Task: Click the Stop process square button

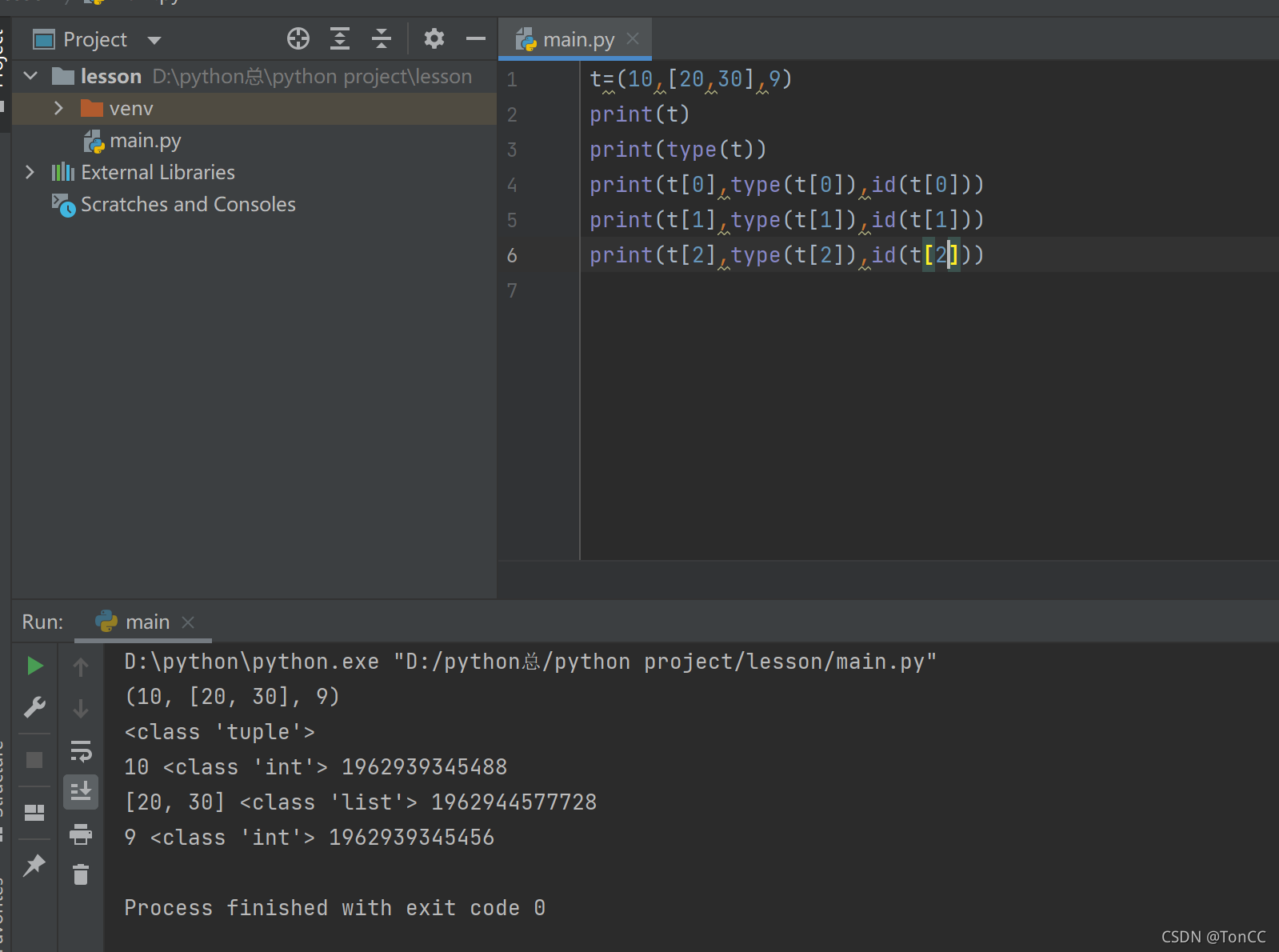Action: click(x=34, y=759)
